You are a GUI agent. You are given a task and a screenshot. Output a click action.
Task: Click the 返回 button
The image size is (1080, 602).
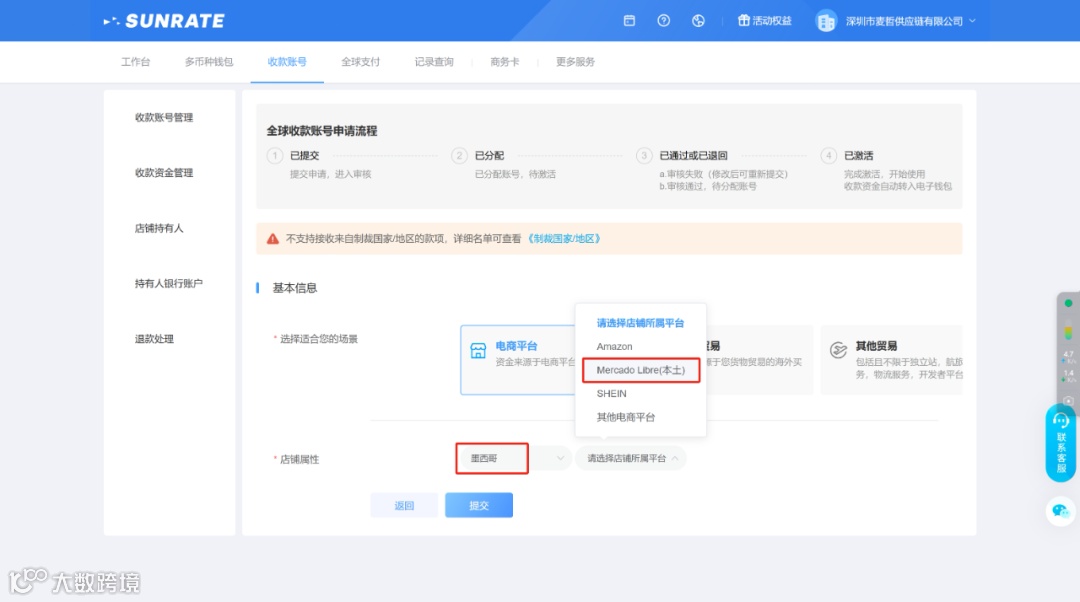(x=404, y=505)
